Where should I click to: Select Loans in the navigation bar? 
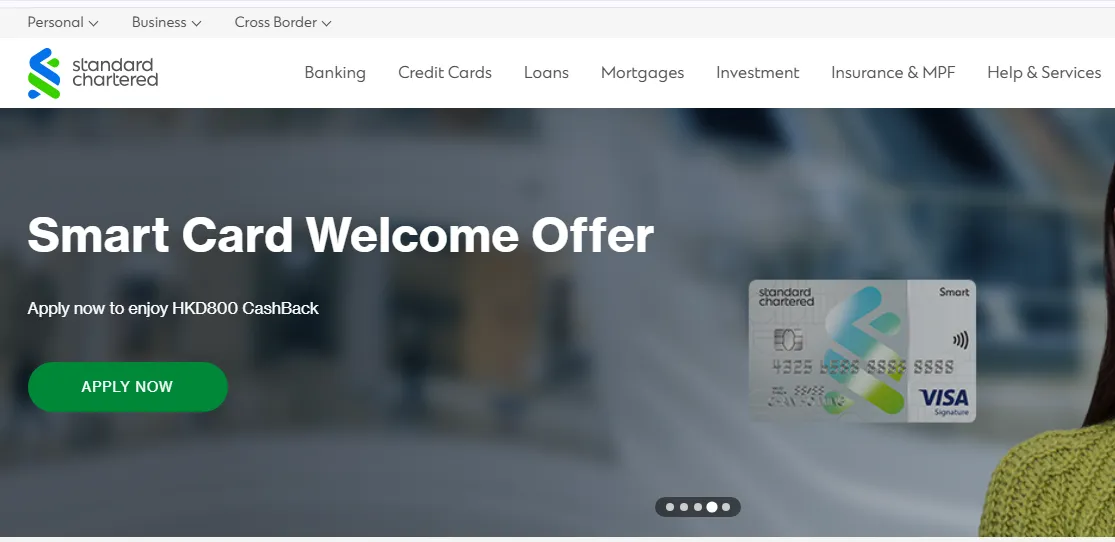tap(546, 73)
